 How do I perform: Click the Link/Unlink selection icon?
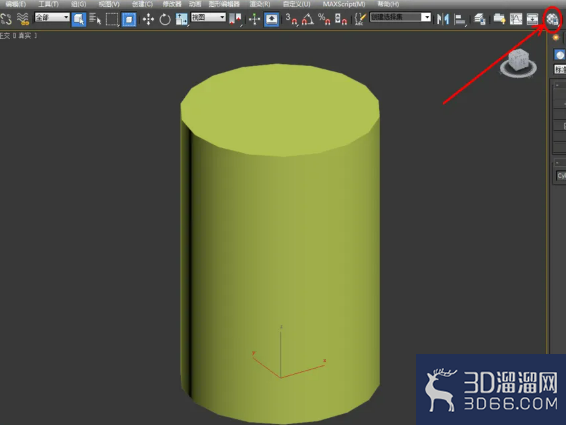click(x=6, y=19)
